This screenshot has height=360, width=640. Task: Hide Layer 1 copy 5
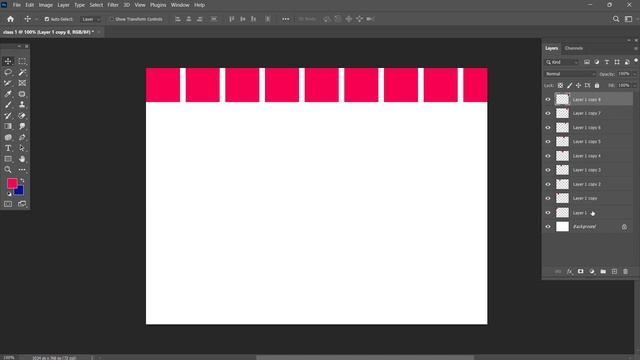tap(548, 142)
